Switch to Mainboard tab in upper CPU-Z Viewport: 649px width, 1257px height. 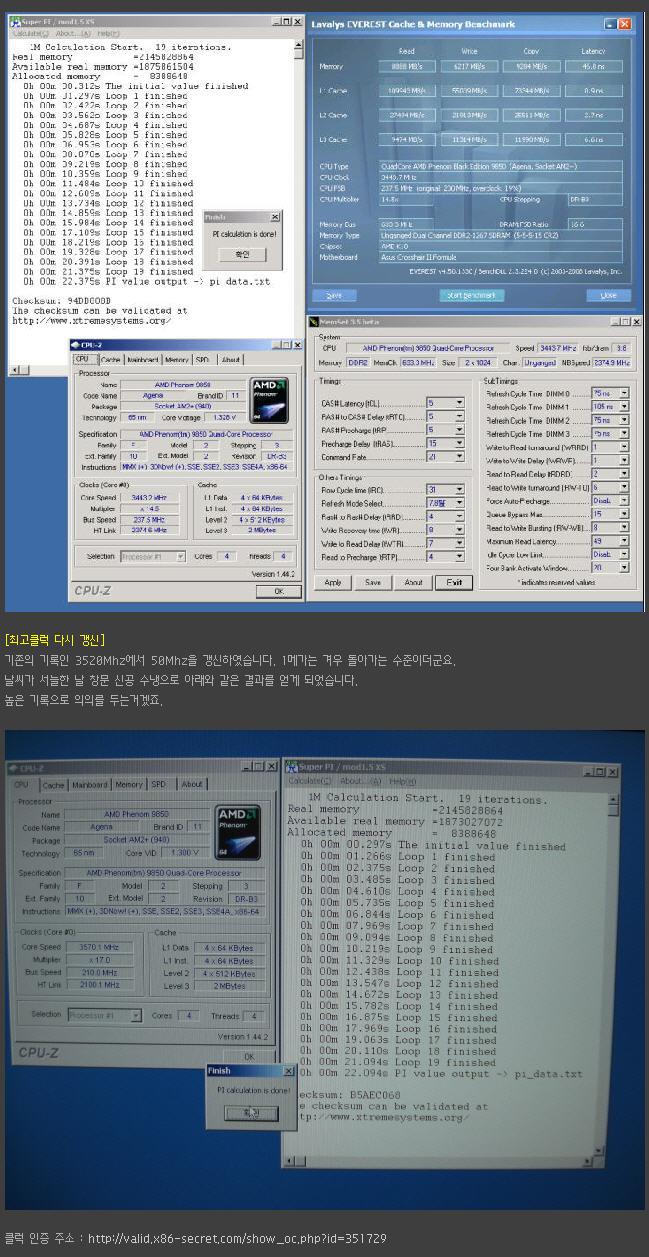tap(142, 359)
